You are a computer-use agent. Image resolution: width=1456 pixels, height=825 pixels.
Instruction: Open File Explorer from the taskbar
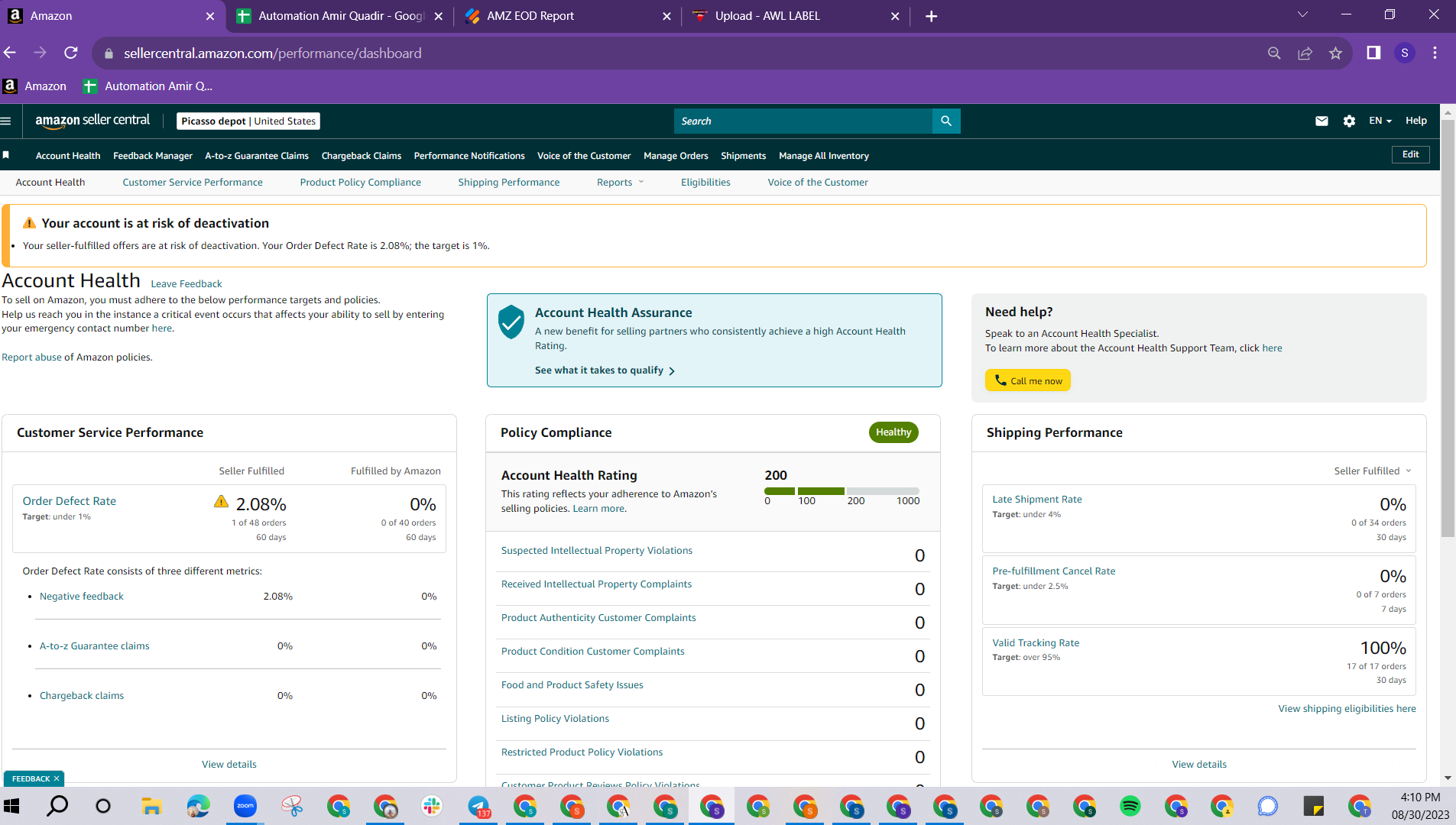point(151,806)
